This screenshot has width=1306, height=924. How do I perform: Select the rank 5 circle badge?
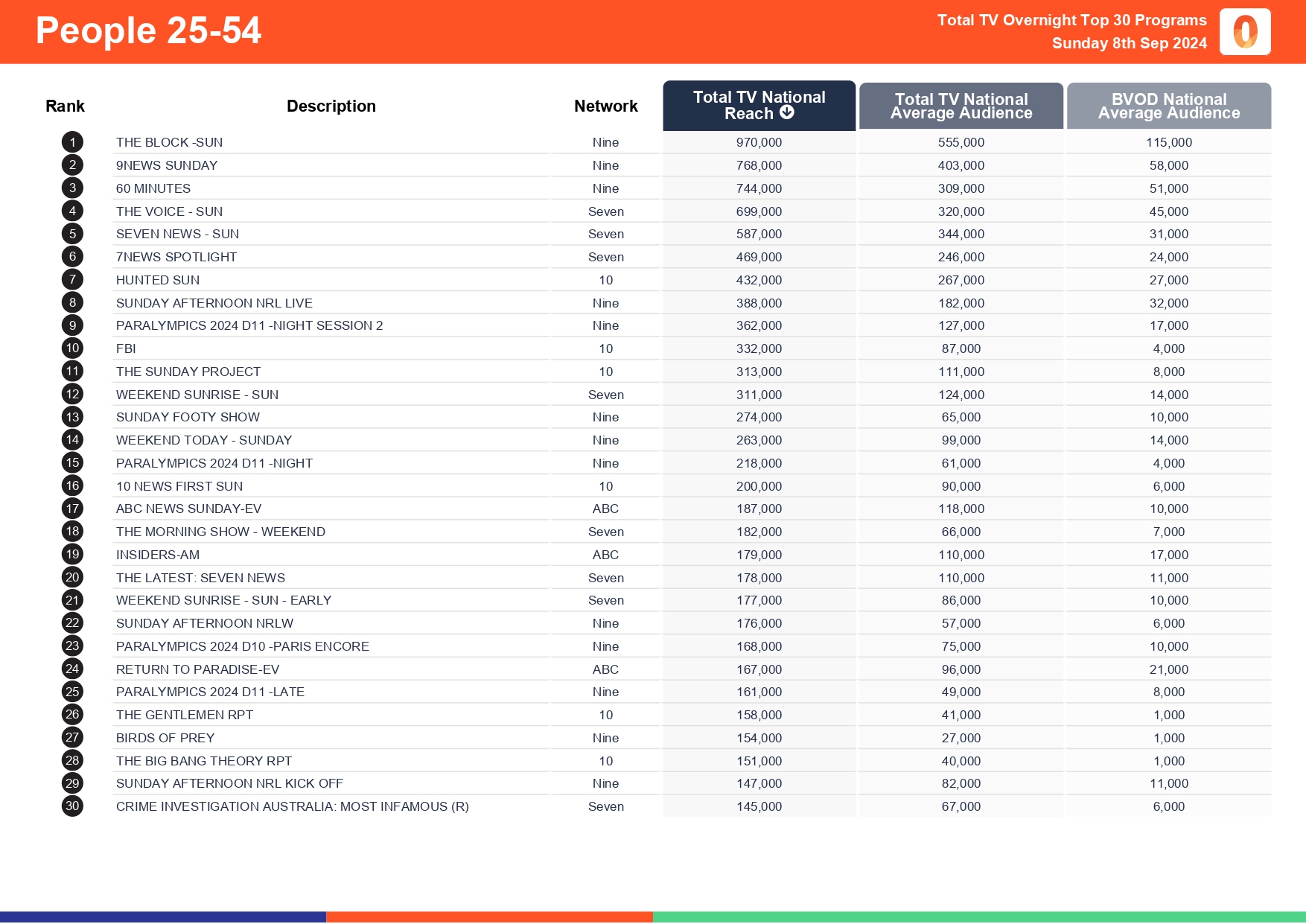72,234
